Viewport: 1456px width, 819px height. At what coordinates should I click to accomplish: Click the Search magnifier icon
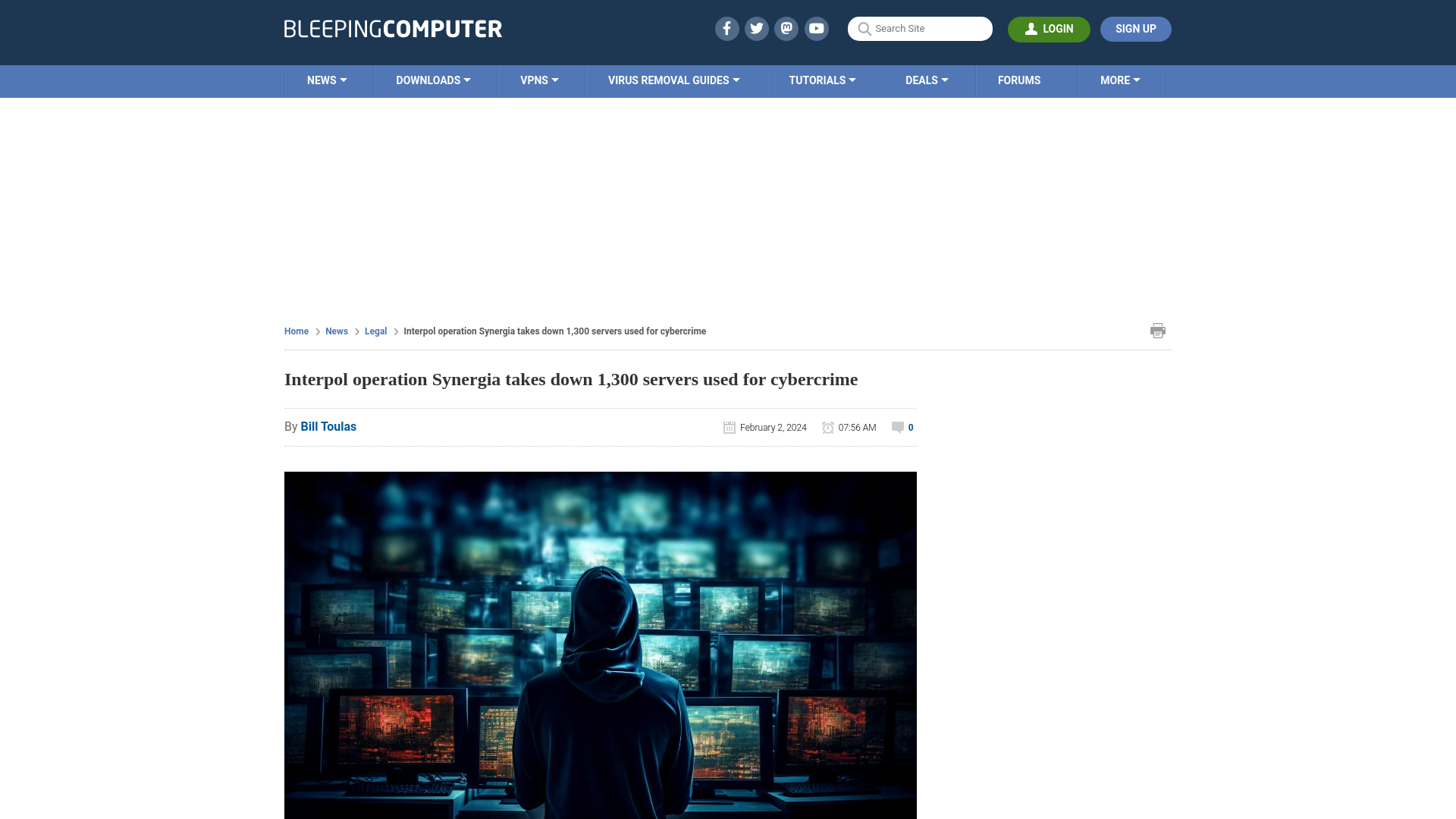coord(864,28)
